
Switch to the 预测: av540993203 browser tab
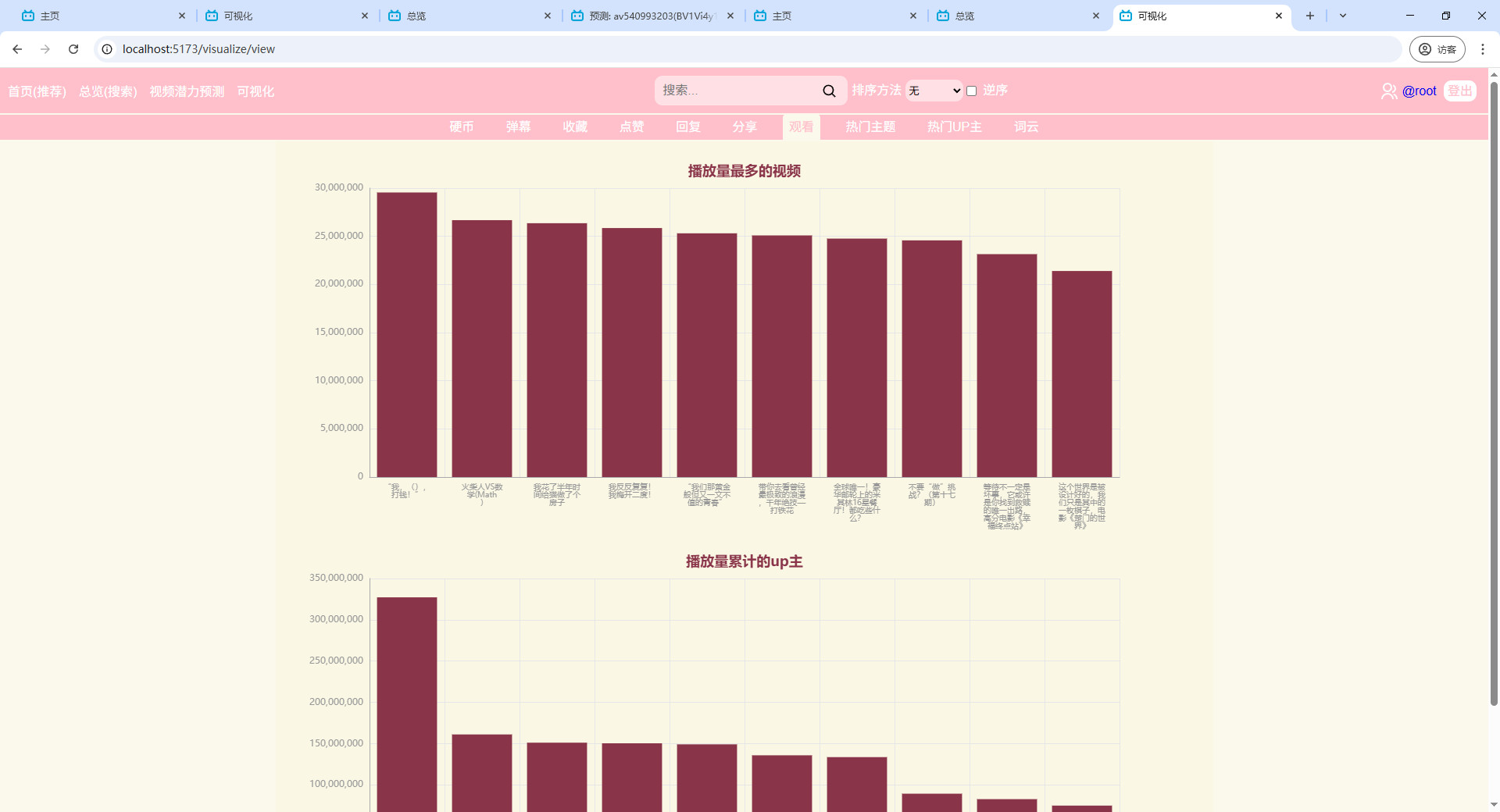pos(652,16)
